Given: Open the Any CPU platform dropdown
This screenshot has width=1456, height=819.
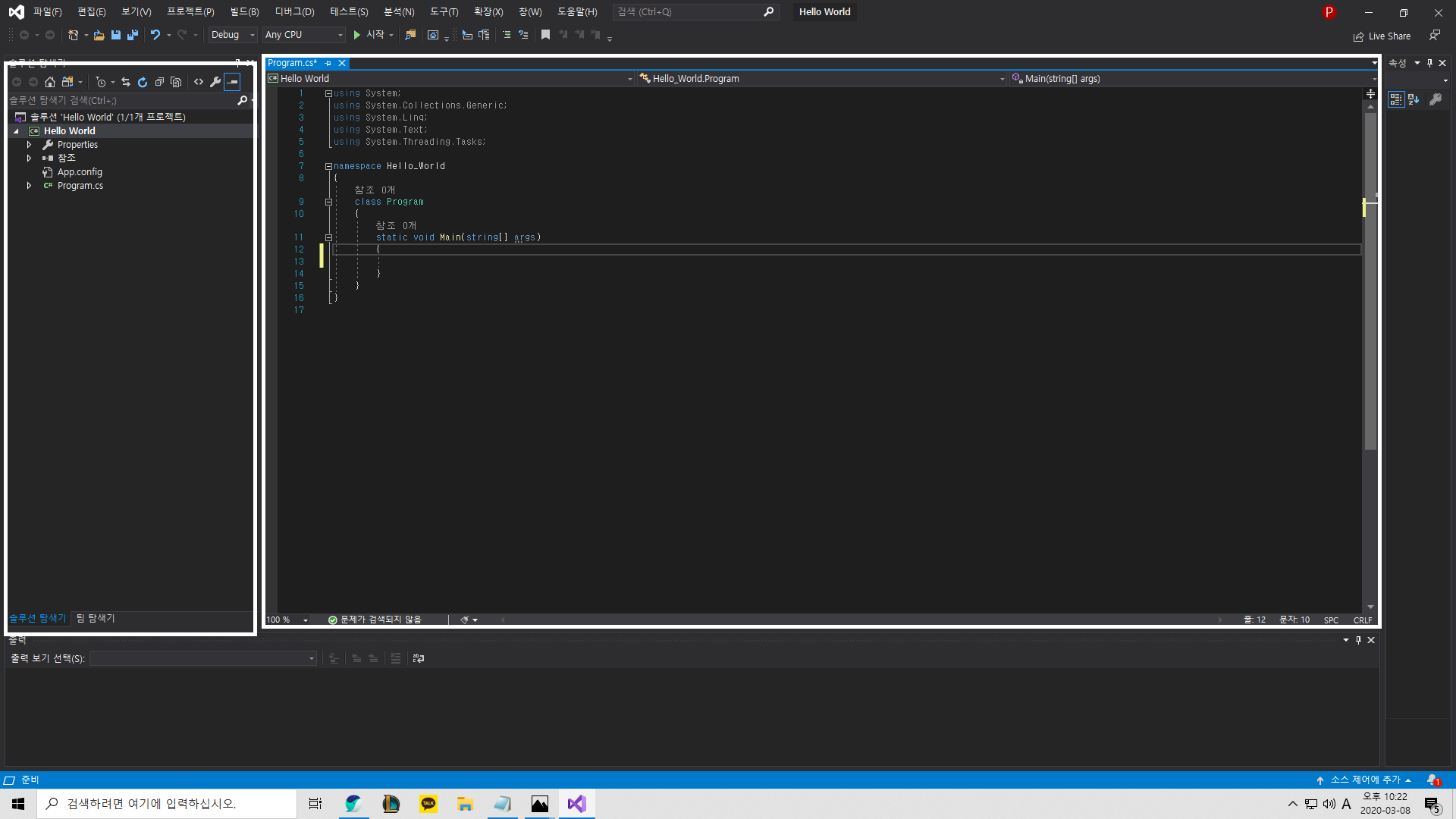Looking at the screenshot, I should (x=303, y=35).
